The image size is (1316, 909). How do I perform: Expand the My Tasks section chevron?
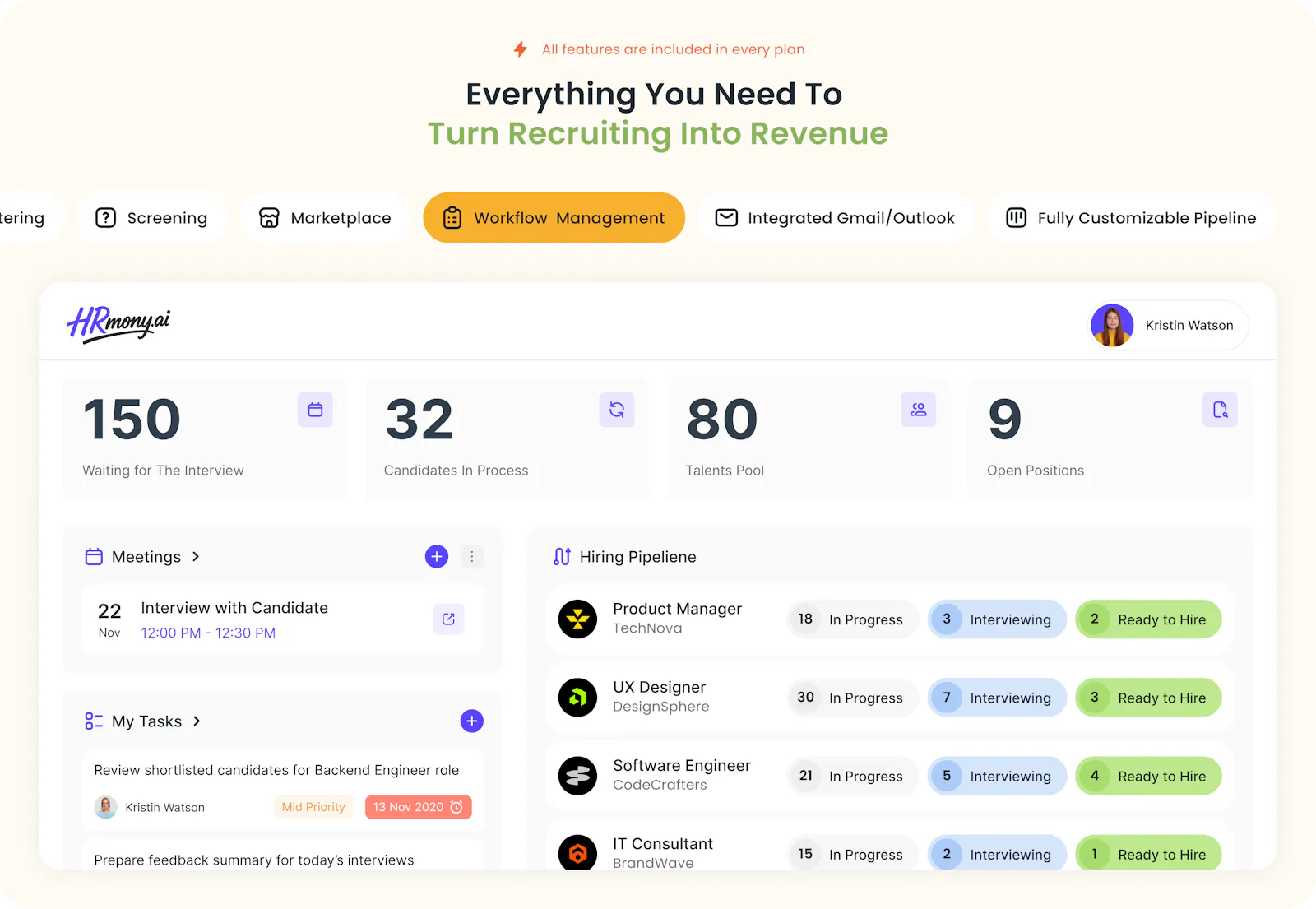(197, 721)
